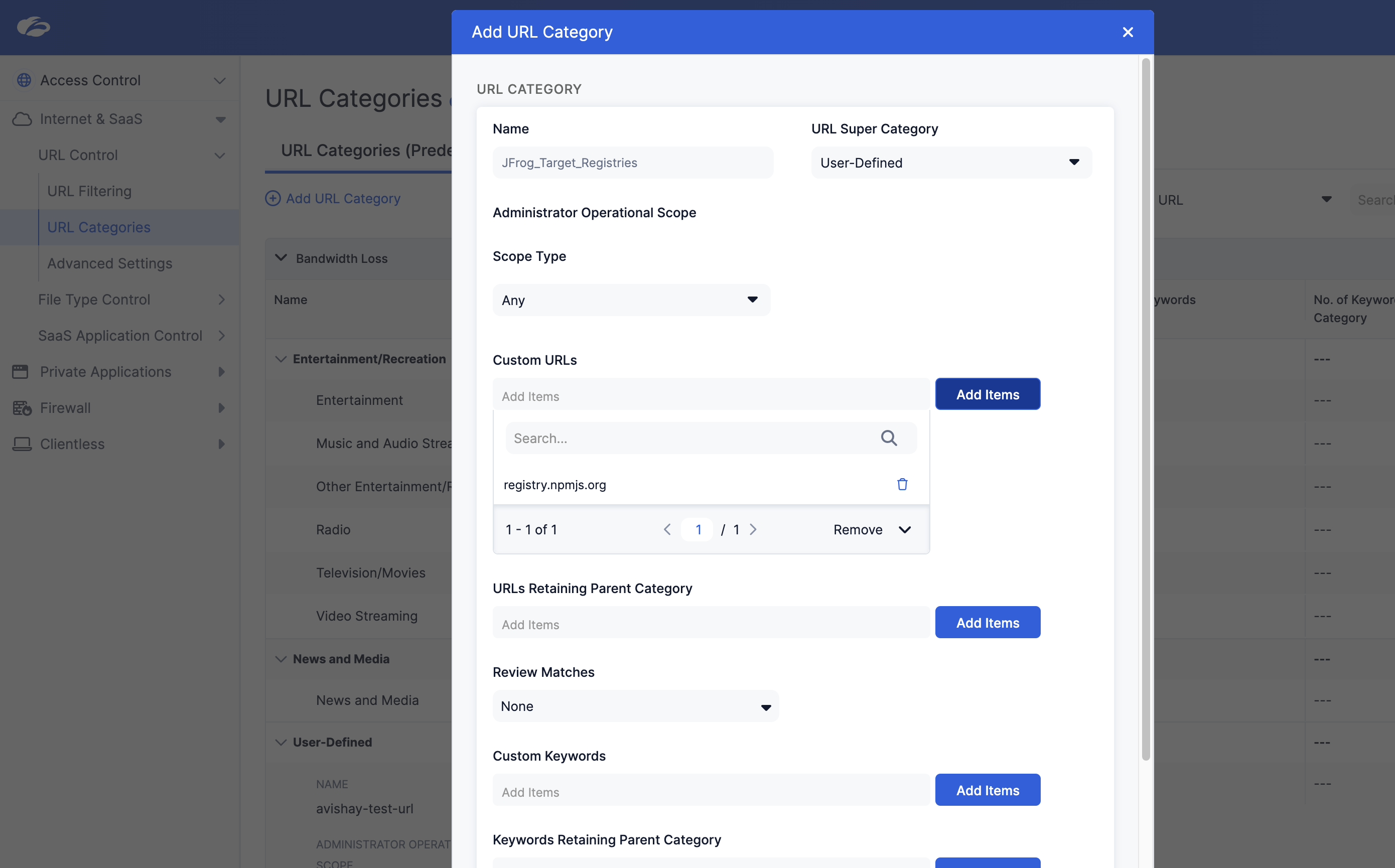Click the Entertainment category row
Screen dimensions: 1395x868
click(x=359, y=401)
